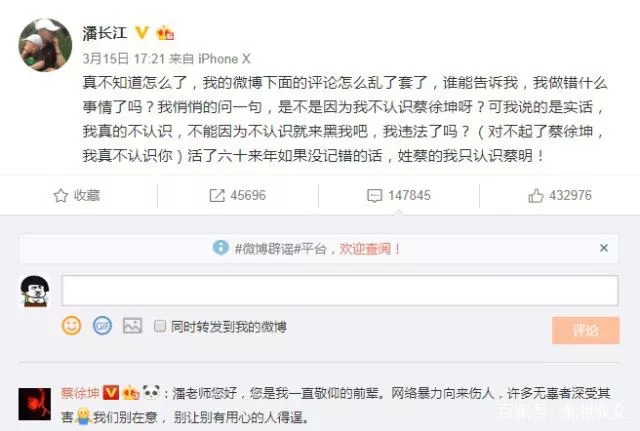The height and width of the screenshot is (431, 640).
Task: Click the 收藏 star icon
Action: tap(61, 196)
